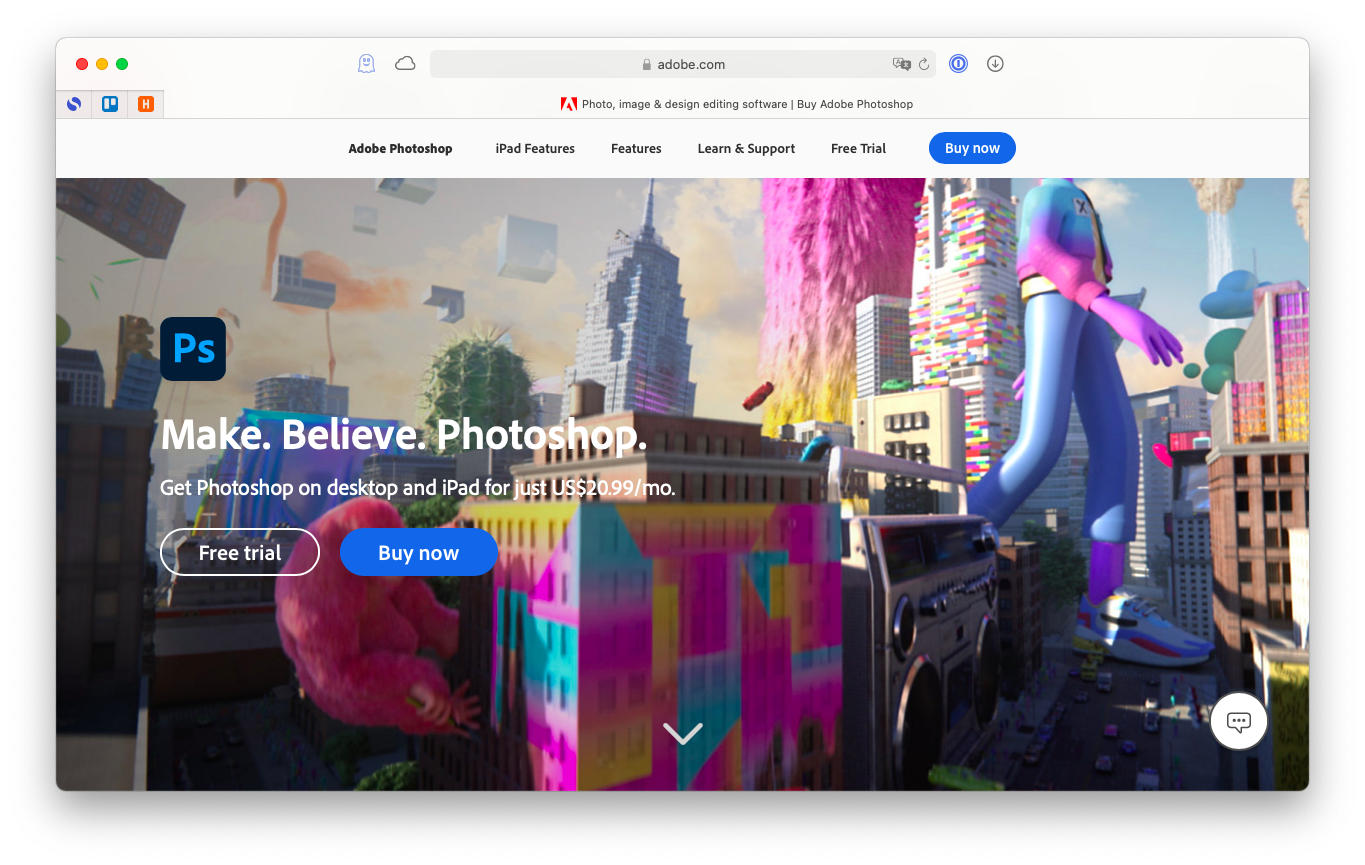
Task: Open the Adobe Photoshop nav item
Action: [x=400, y=148]
